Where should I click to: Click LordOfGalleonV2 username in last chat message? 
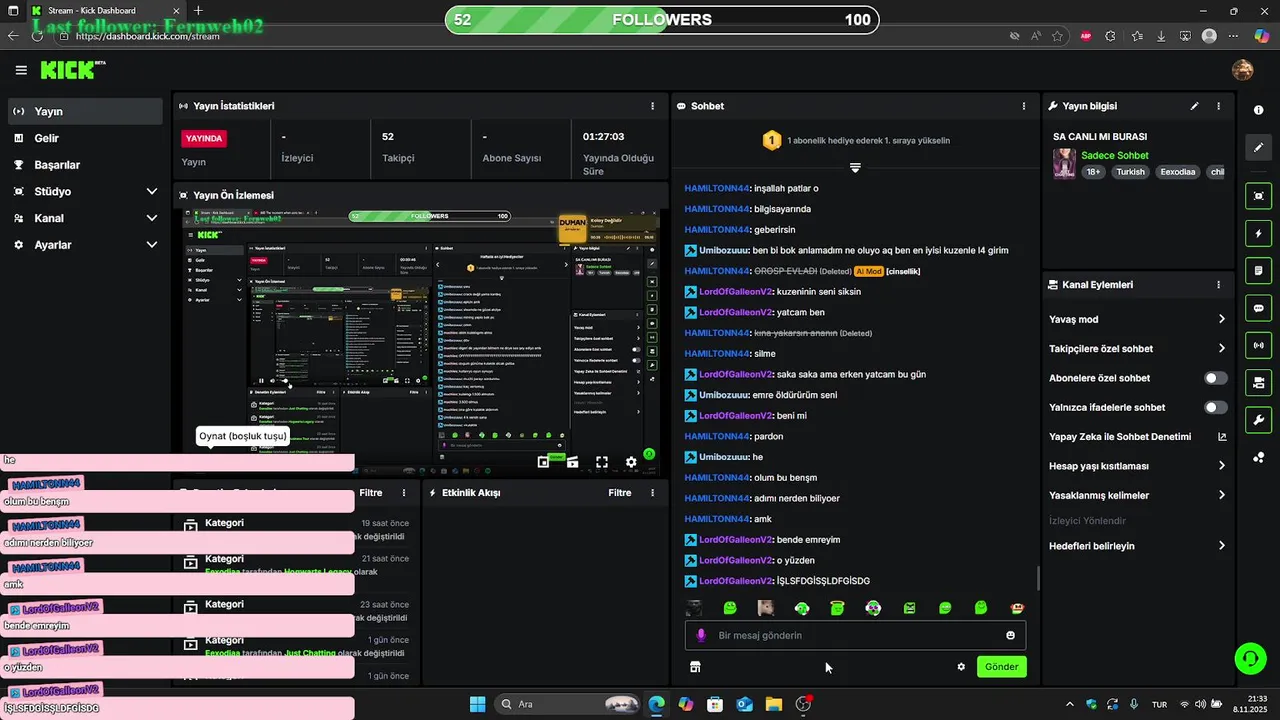(x=736, y=581)
